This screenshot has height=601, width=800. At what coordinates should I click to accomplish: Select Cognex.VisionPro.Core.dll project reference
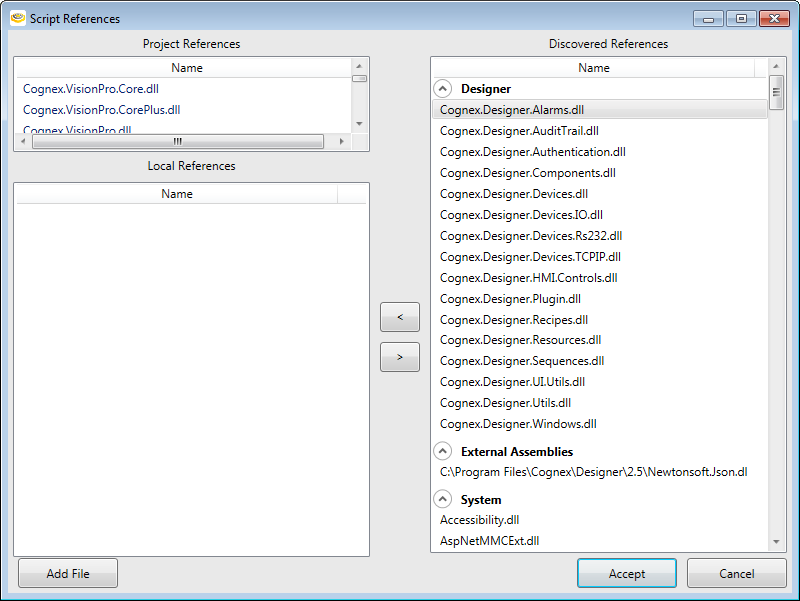(91, 89)
